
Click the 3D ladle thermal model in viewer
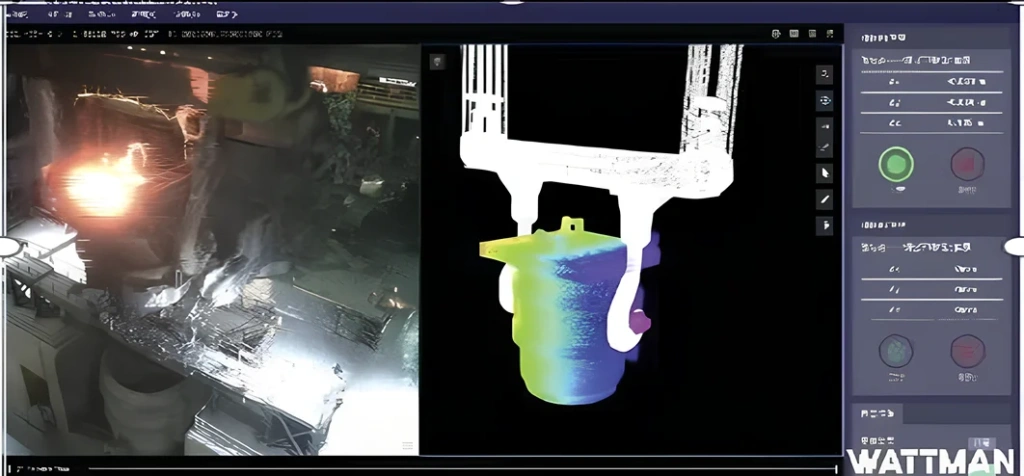565,310
